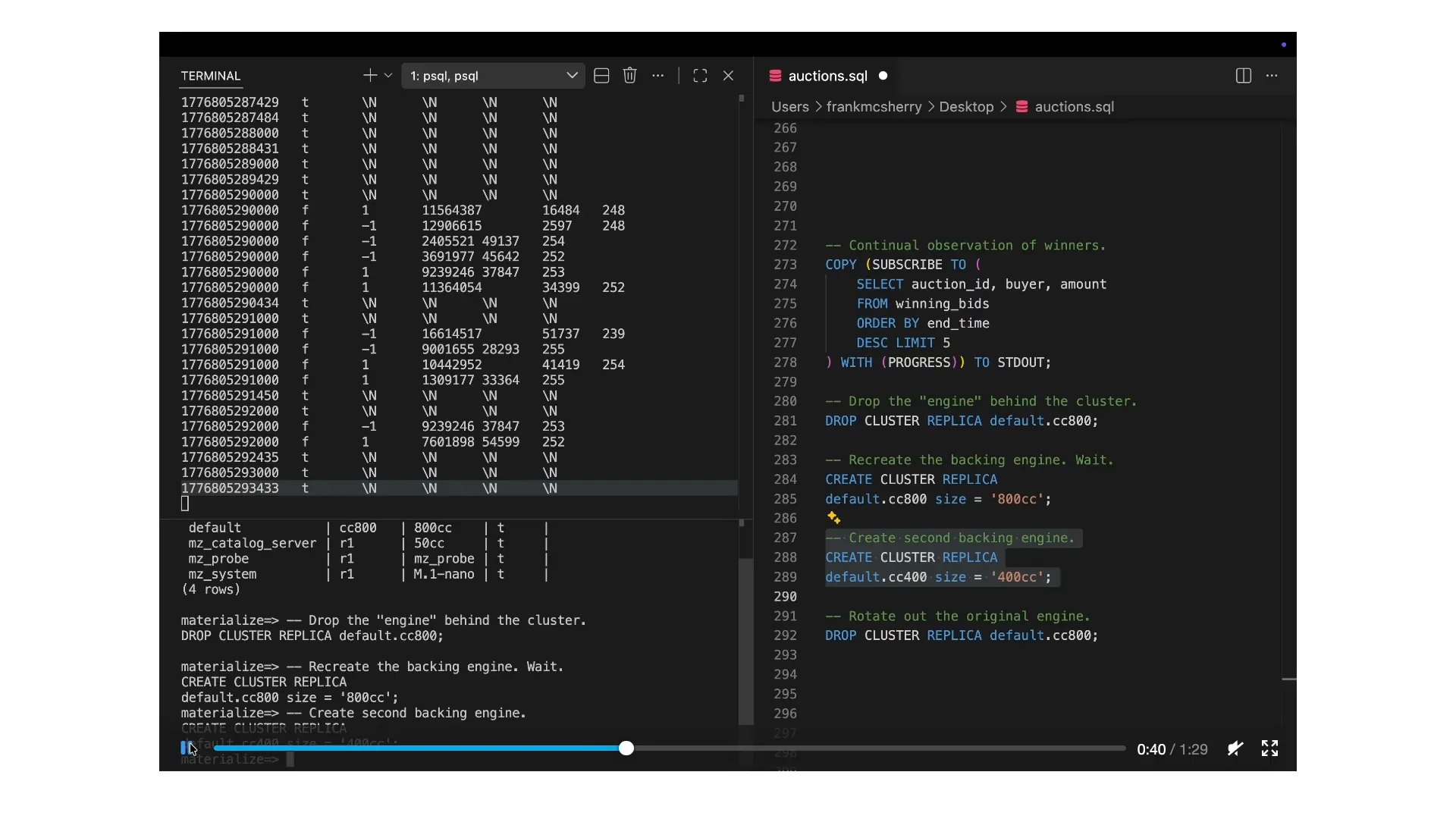1456x819 pixels.
Task: Click the '-- Create second backing engine.' comment
Action: tap(950, 538)
